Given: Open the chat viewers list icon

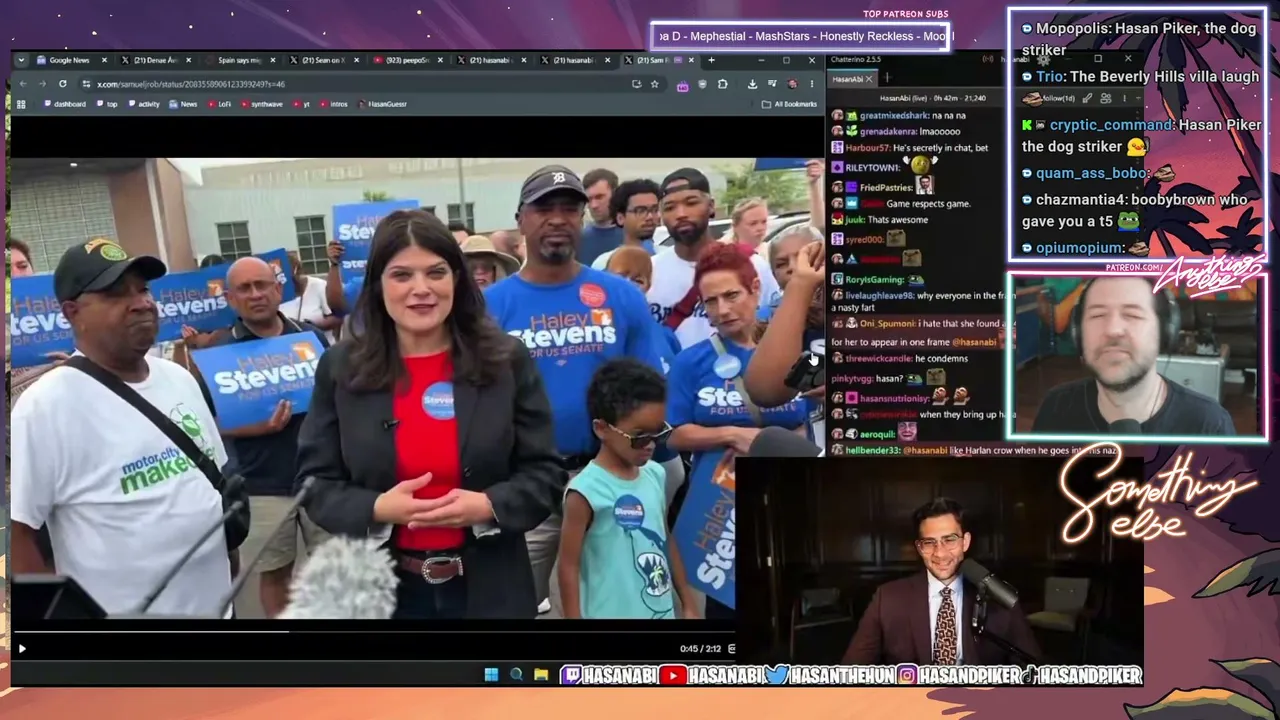Looking at the screenshot, I should (1105, 98).
